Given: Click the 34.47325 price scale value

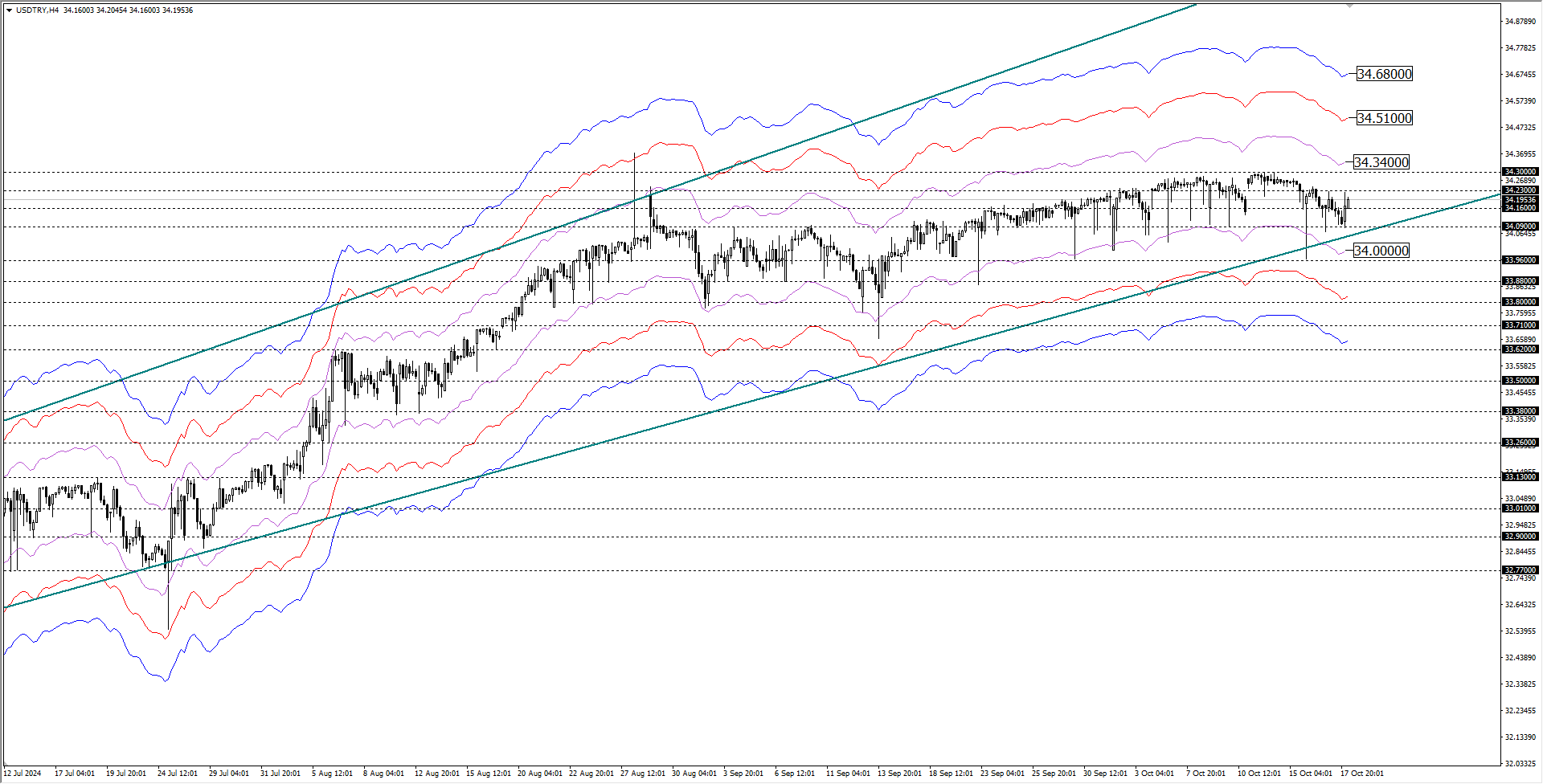Looking at the screenshot, I should click(x=1520, y=128).
